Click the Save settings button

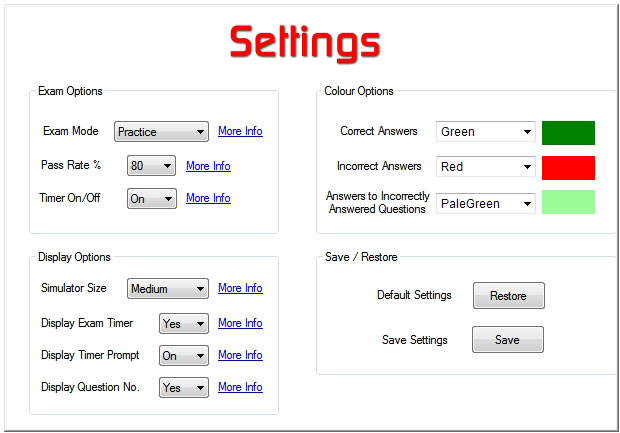coord(508,340)
